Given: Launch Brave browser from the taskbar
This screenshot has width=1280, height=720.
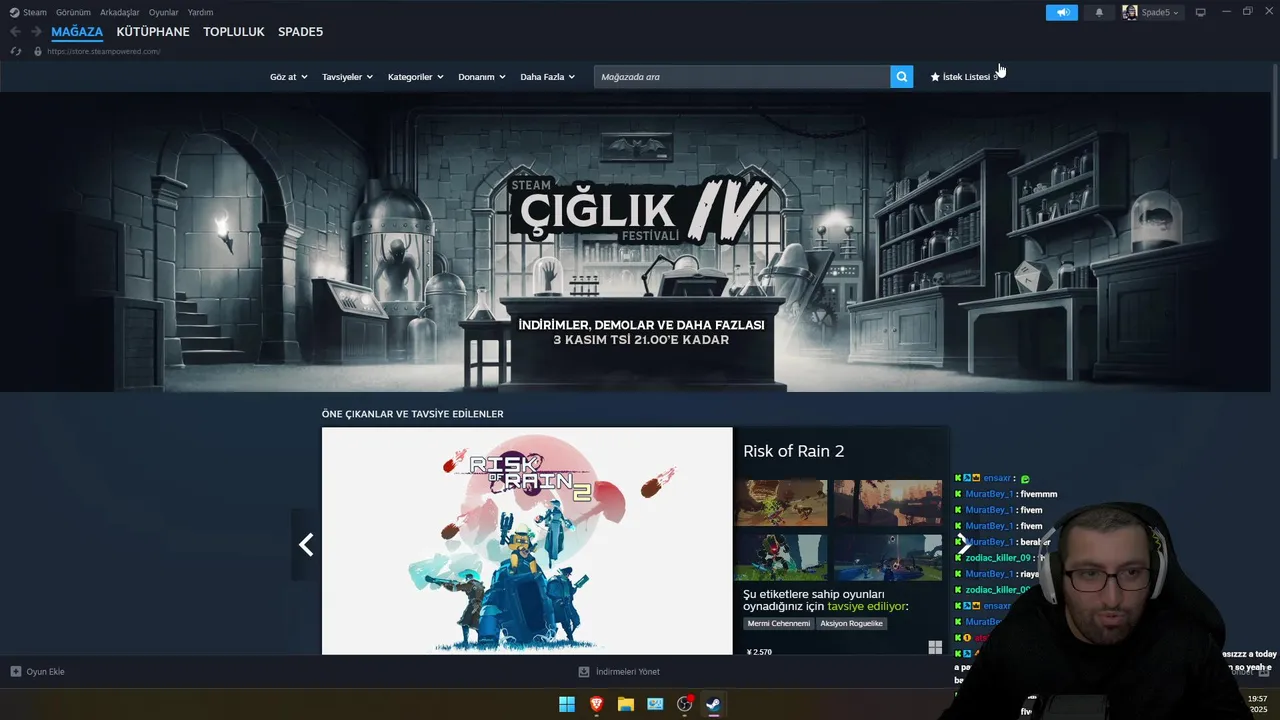Looking at the screenshot, I should [596, 704].
